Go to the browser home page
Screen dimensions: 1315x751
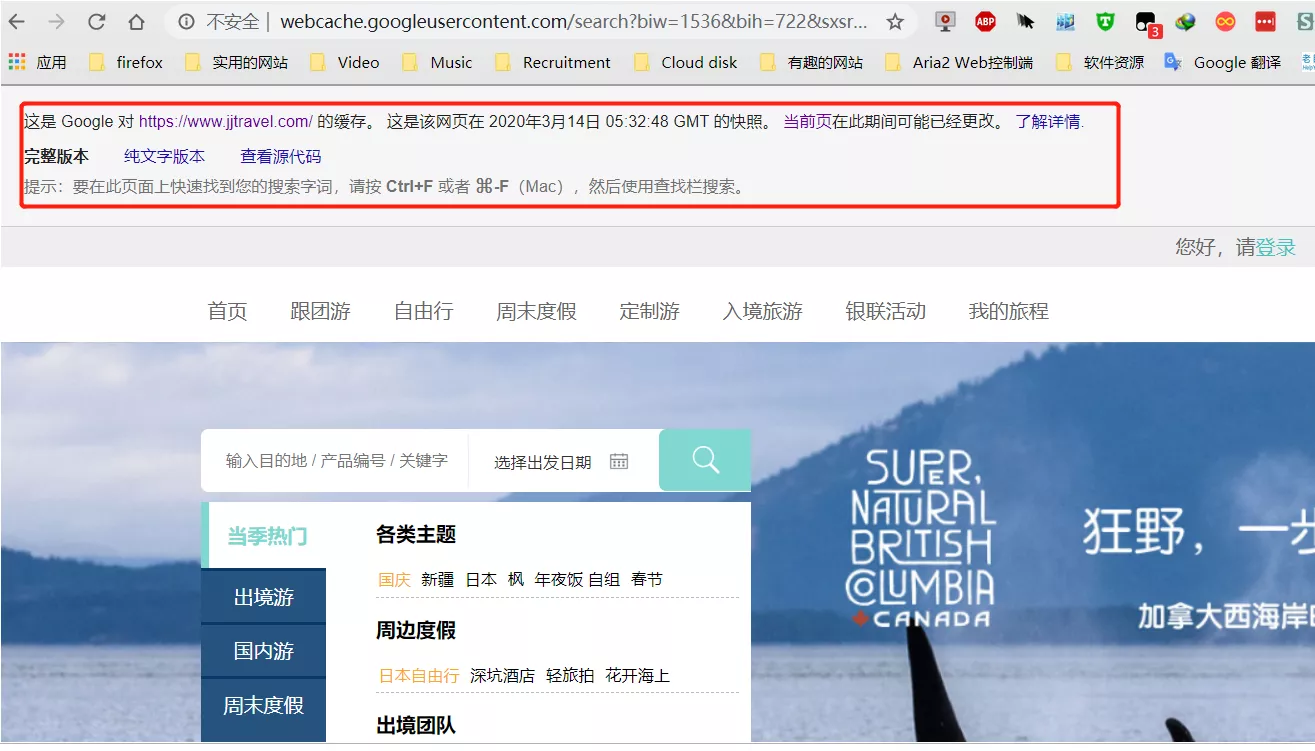click(136, 22)
